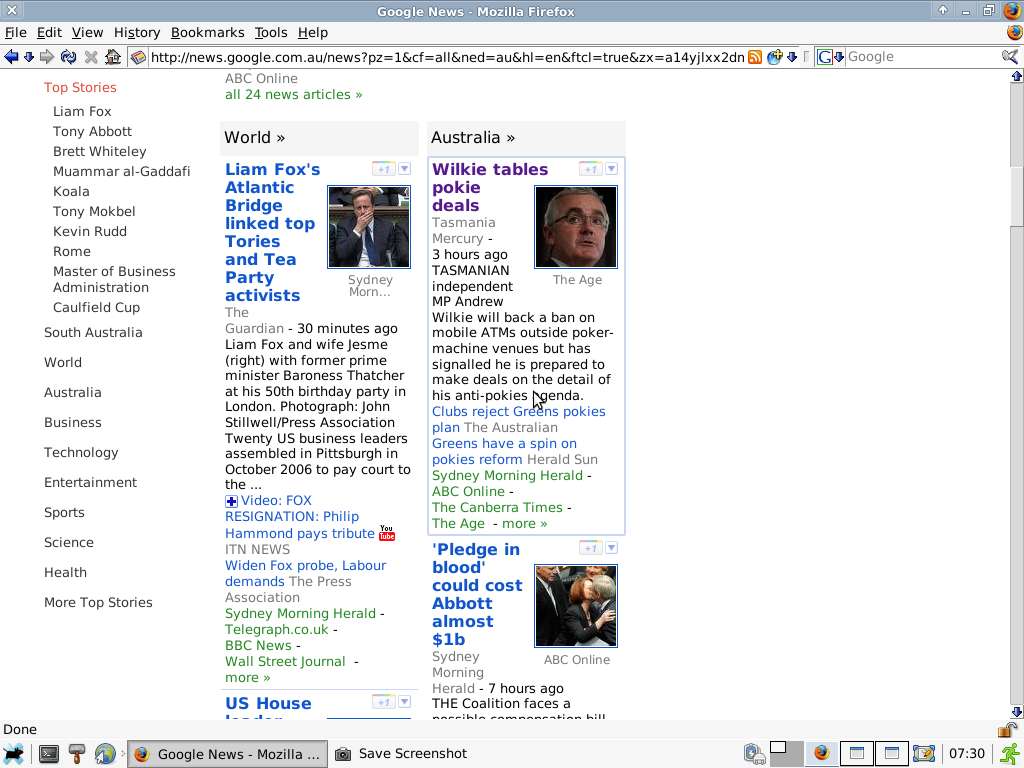Open the options dropdown on US House story
The height and width of the screenshot is (768, 1024).
click(405, 702)
